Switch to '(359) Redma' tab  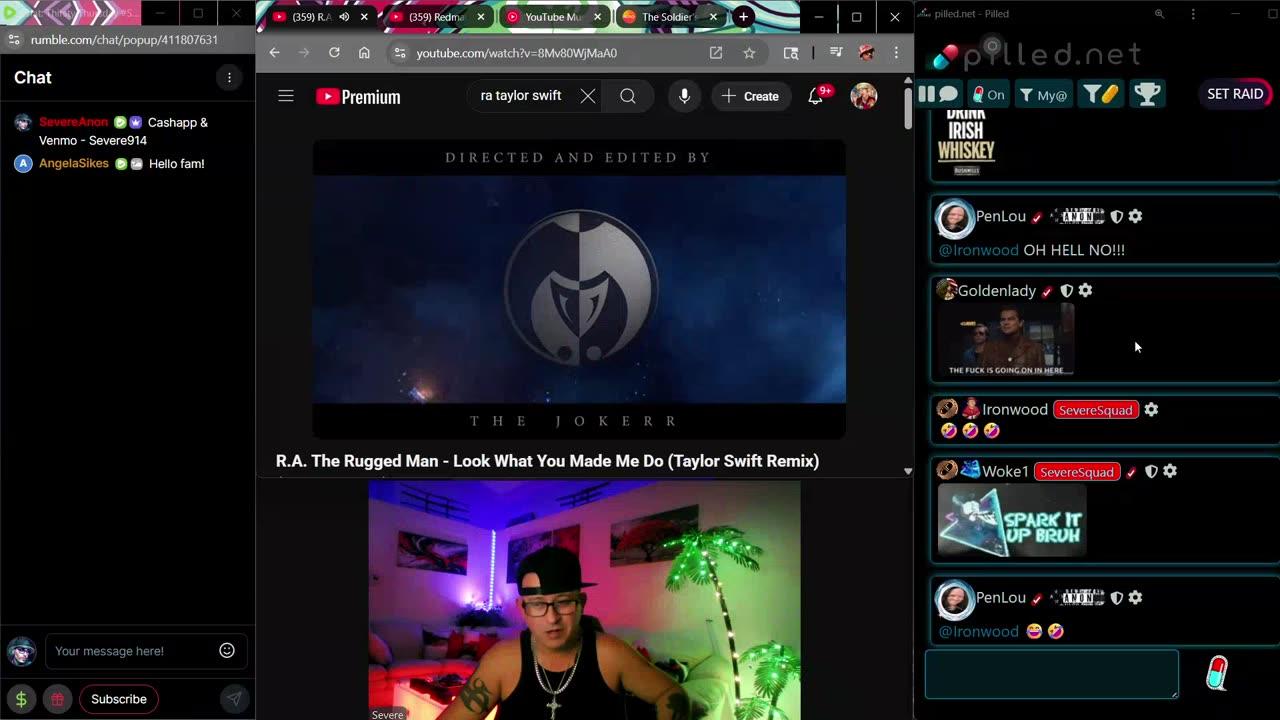(x=437, y=17)
